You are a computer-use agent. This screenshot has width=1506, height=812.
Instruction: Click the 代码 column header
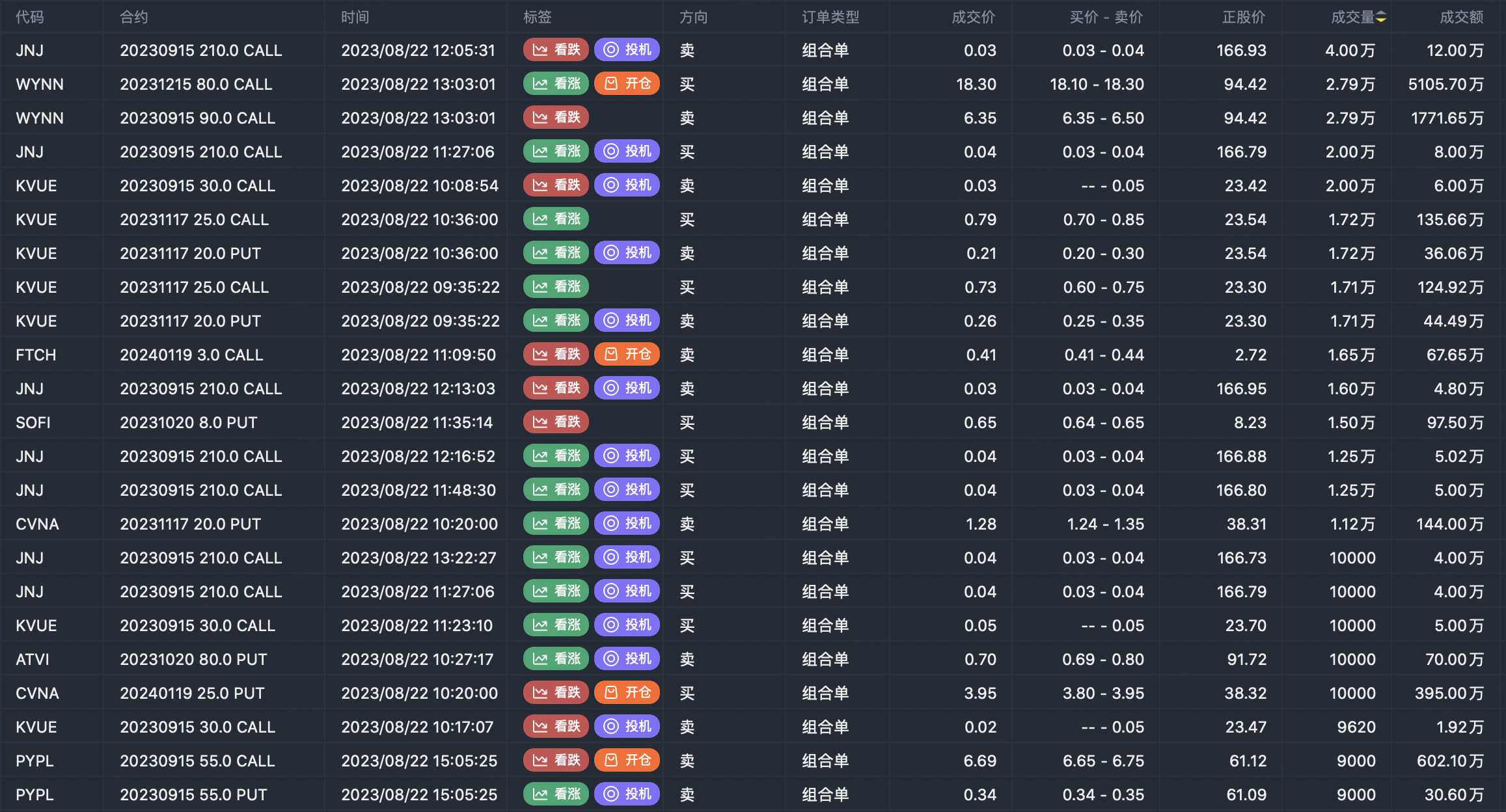tap(30, 18)
